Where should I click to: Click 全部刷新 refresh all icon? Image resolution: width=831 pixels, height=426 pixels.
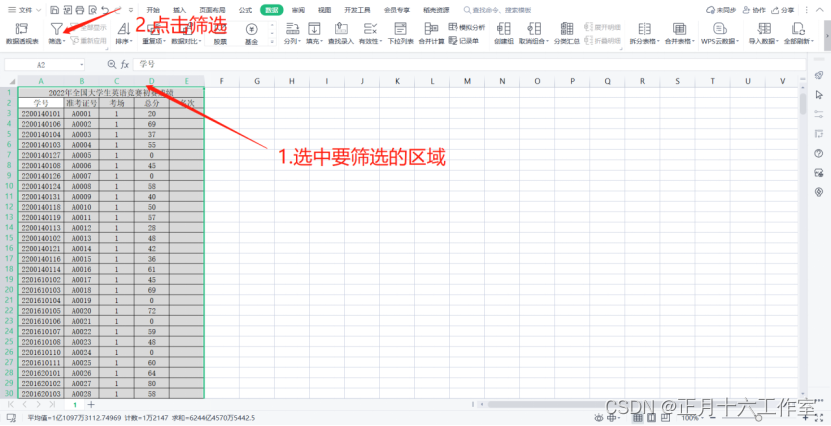pos(798,29)
